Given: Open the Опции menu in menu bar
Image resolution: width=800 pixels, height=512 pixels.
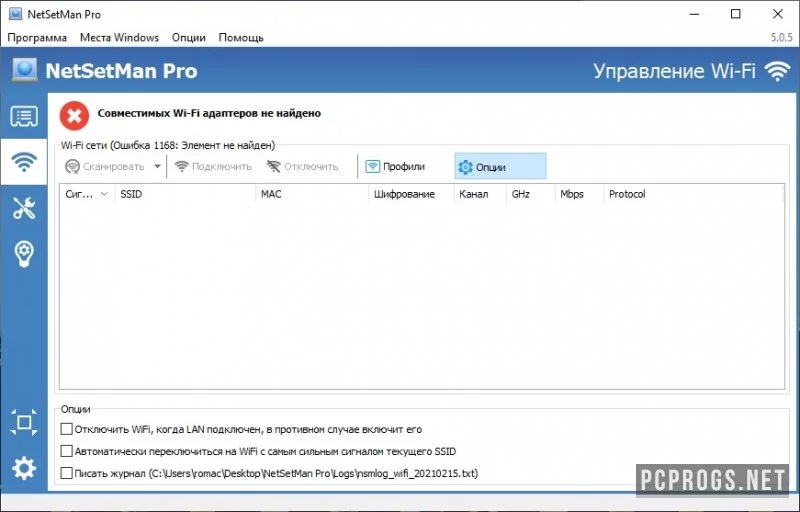Looking at the screenshot, I should pyautogui.click(x=189, y=38).
